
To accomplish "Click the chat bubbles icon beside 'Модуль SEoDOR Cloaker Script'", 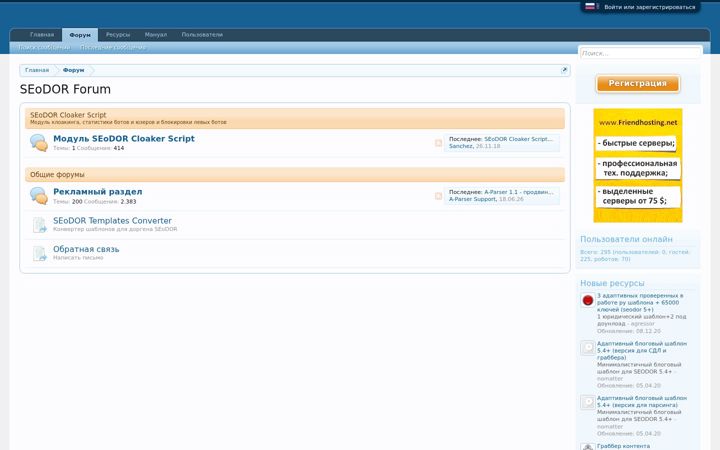I will click(39, 142).
